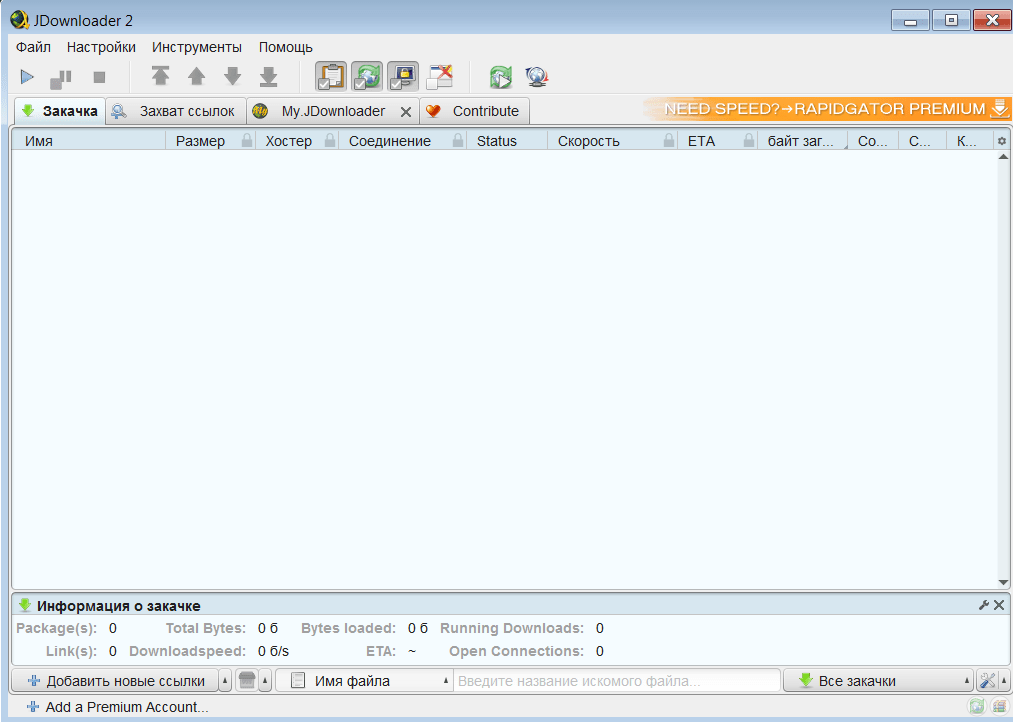Toggle clipboard monitoring icon
Image resolution: width=1013 pixels, height=722 pixels.
[331, 76]
